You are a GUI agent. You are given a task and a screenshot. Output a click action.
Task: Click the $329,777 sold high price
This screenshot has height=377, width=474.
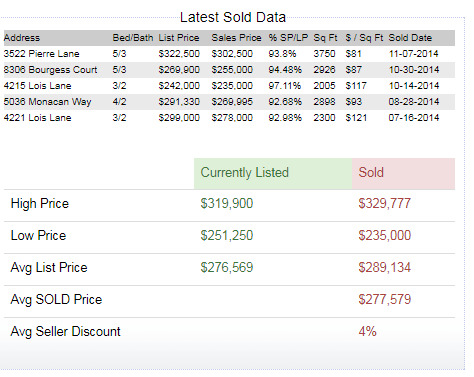tap(385, 204)
